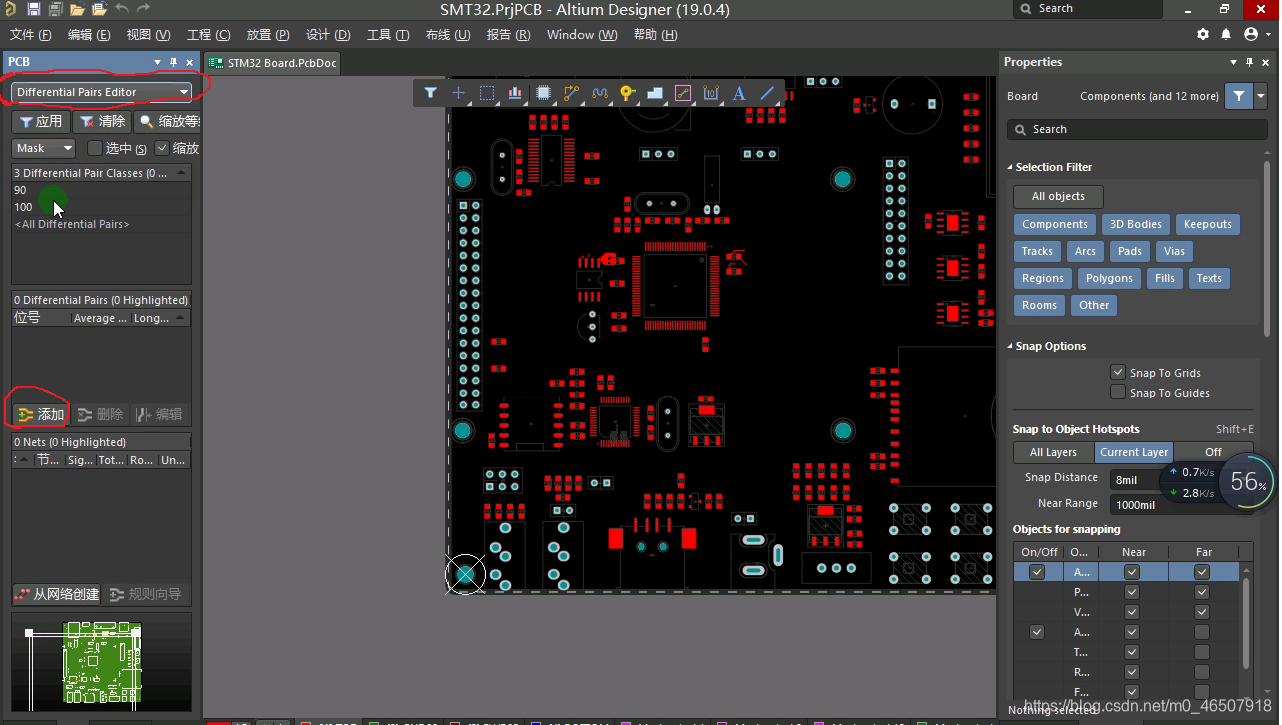1282x725 pixels.
Task: Open the 布线 (U) menu
Action: (x=448, y=35)
